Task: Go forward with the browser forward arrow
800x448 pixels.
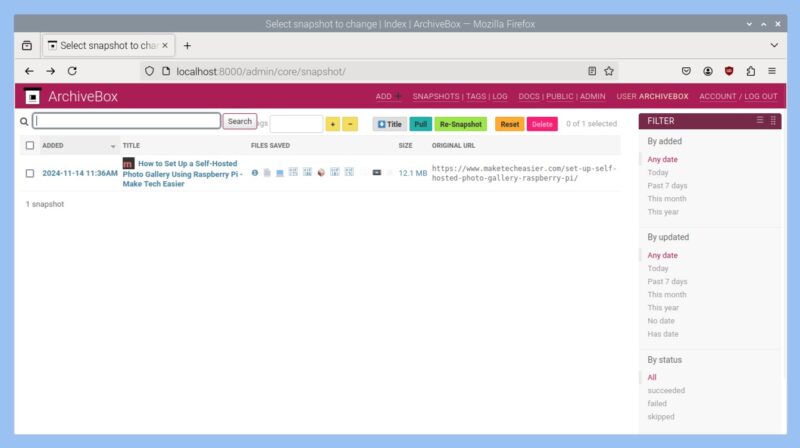Action: (51, 71)
